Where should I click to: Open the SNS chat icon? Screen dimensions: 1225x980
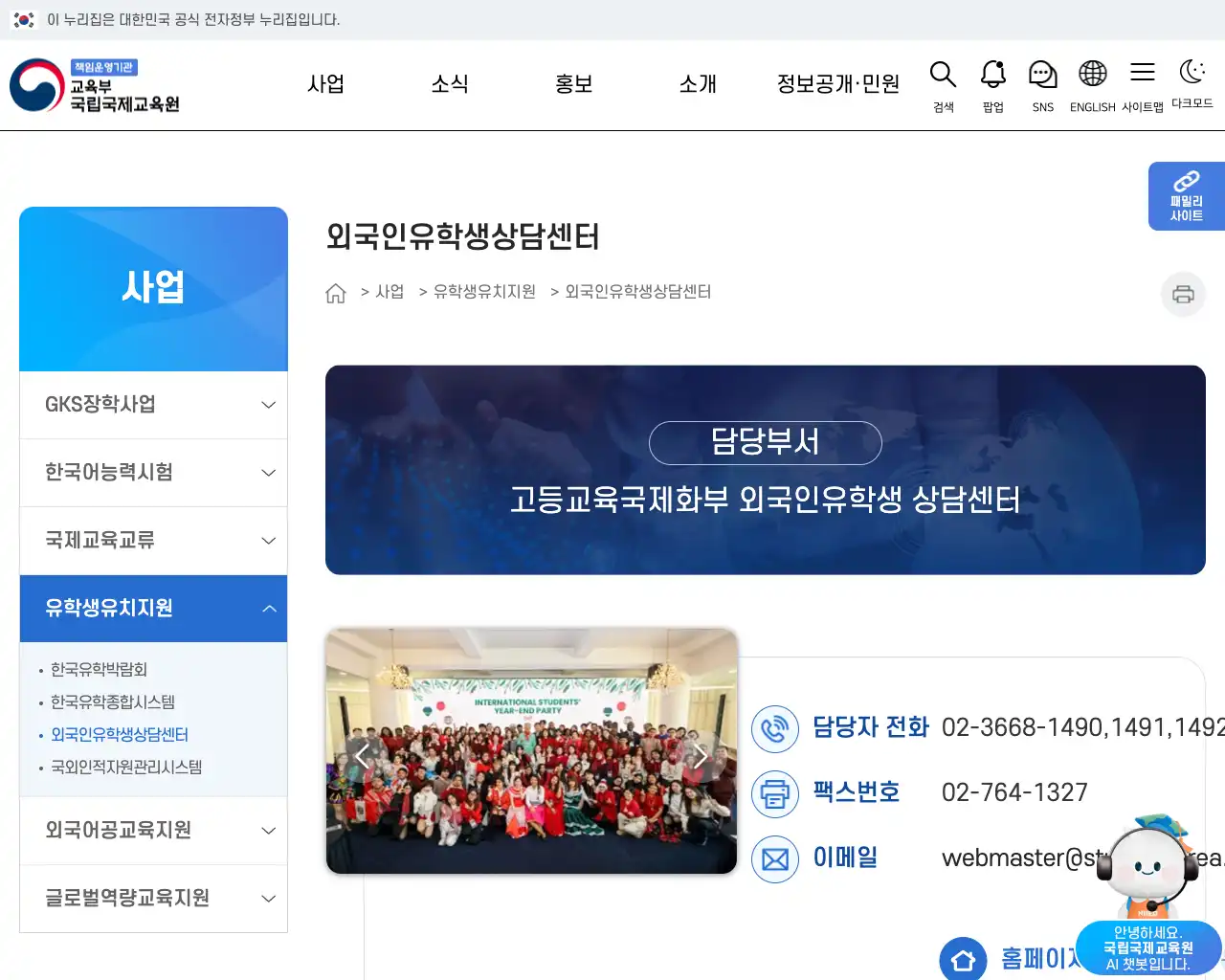[1042, 85]
